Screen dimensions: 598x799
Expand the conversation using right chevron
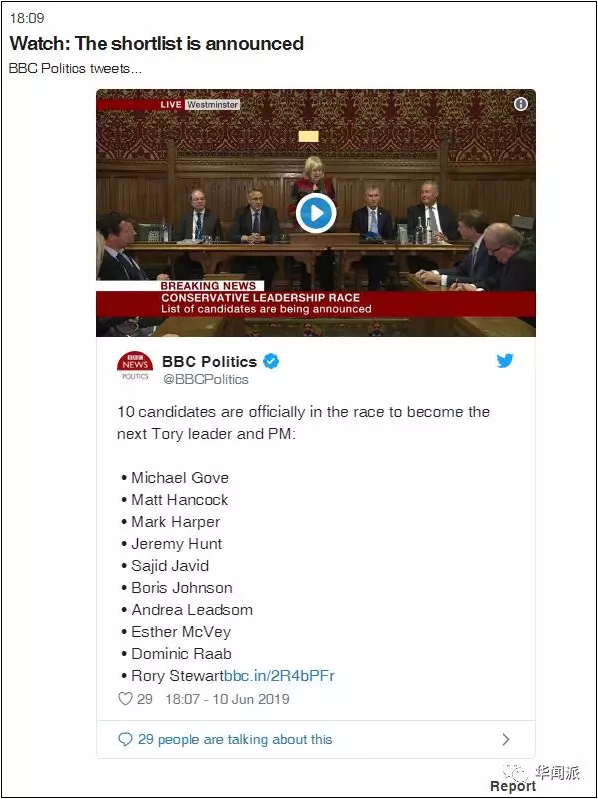point(505,739)
